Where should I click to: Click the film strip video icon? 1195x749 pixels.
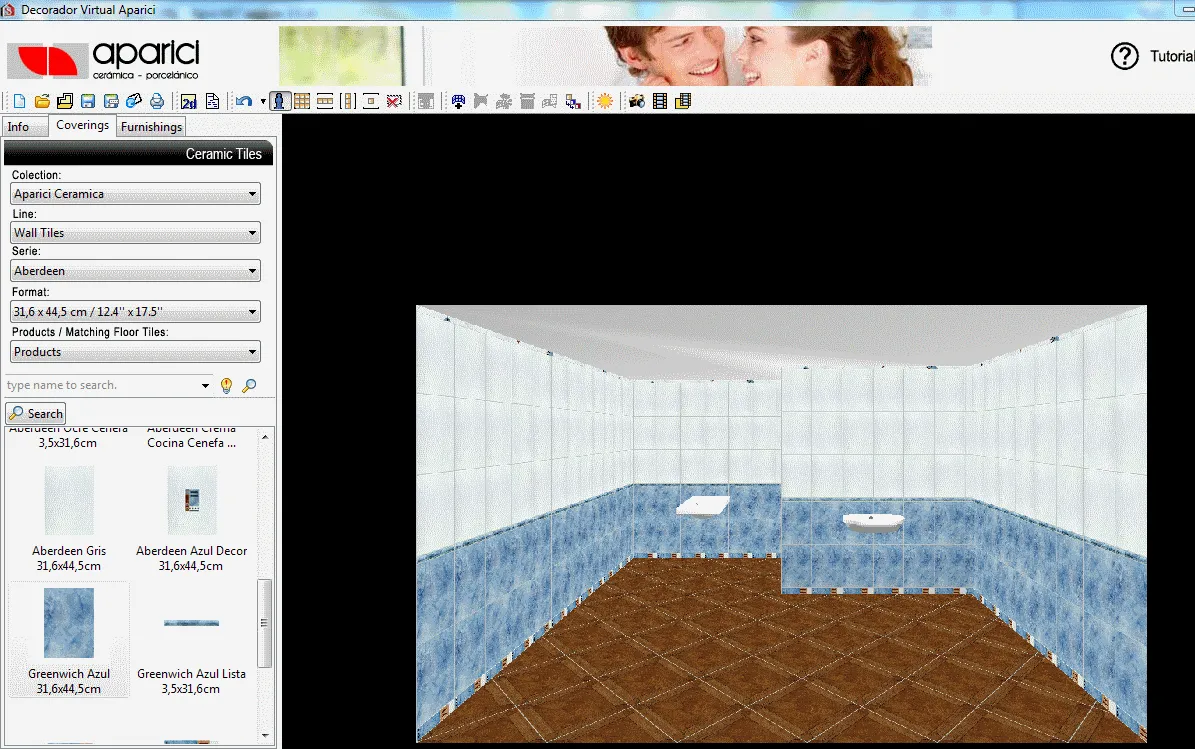tap(660, 101)
